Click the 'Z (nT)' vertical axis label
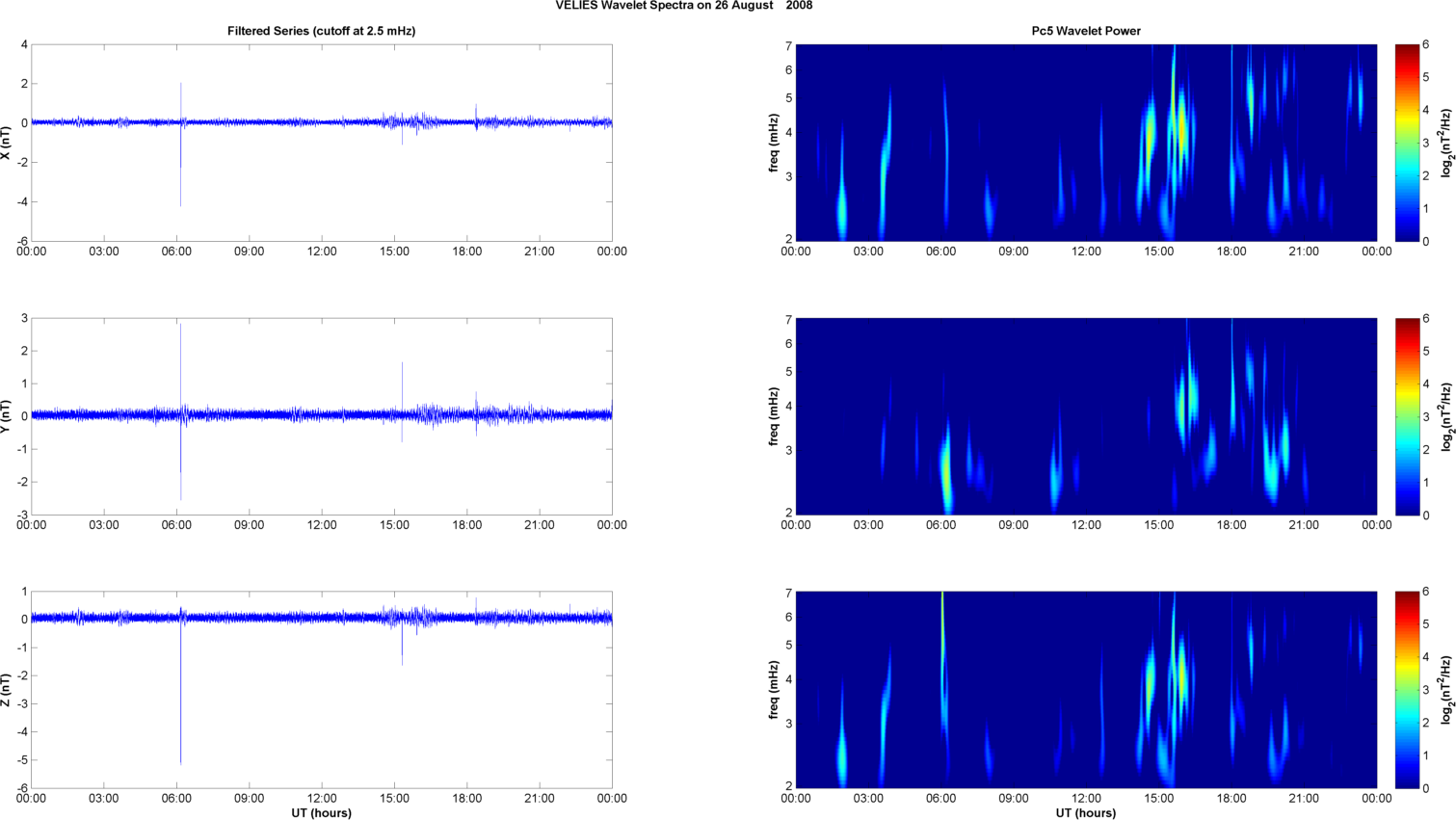 pos(7,690)
